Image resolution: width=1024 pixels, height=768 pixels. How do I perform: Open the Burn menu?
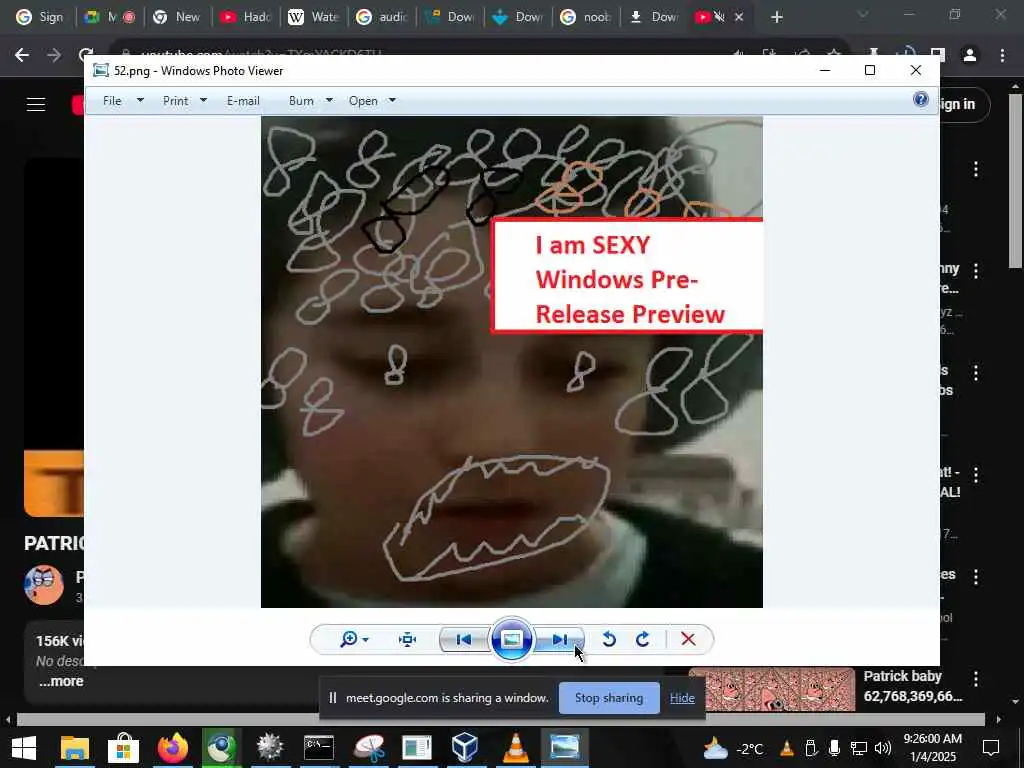tap(301, 101)
